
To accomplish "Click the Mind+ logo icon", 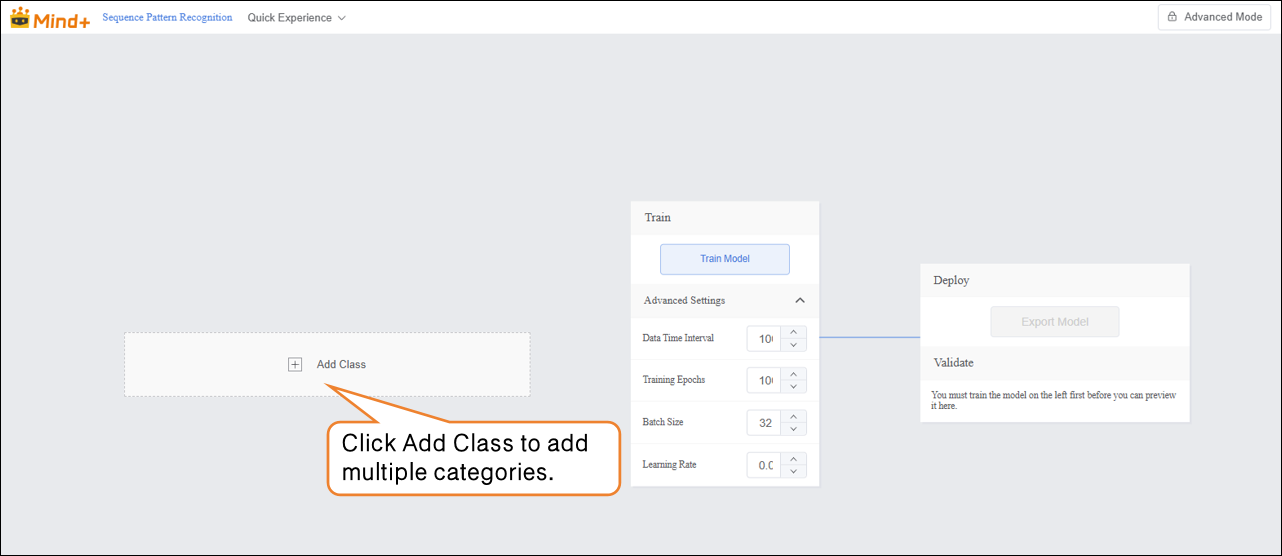I will [x=21, y=17].
